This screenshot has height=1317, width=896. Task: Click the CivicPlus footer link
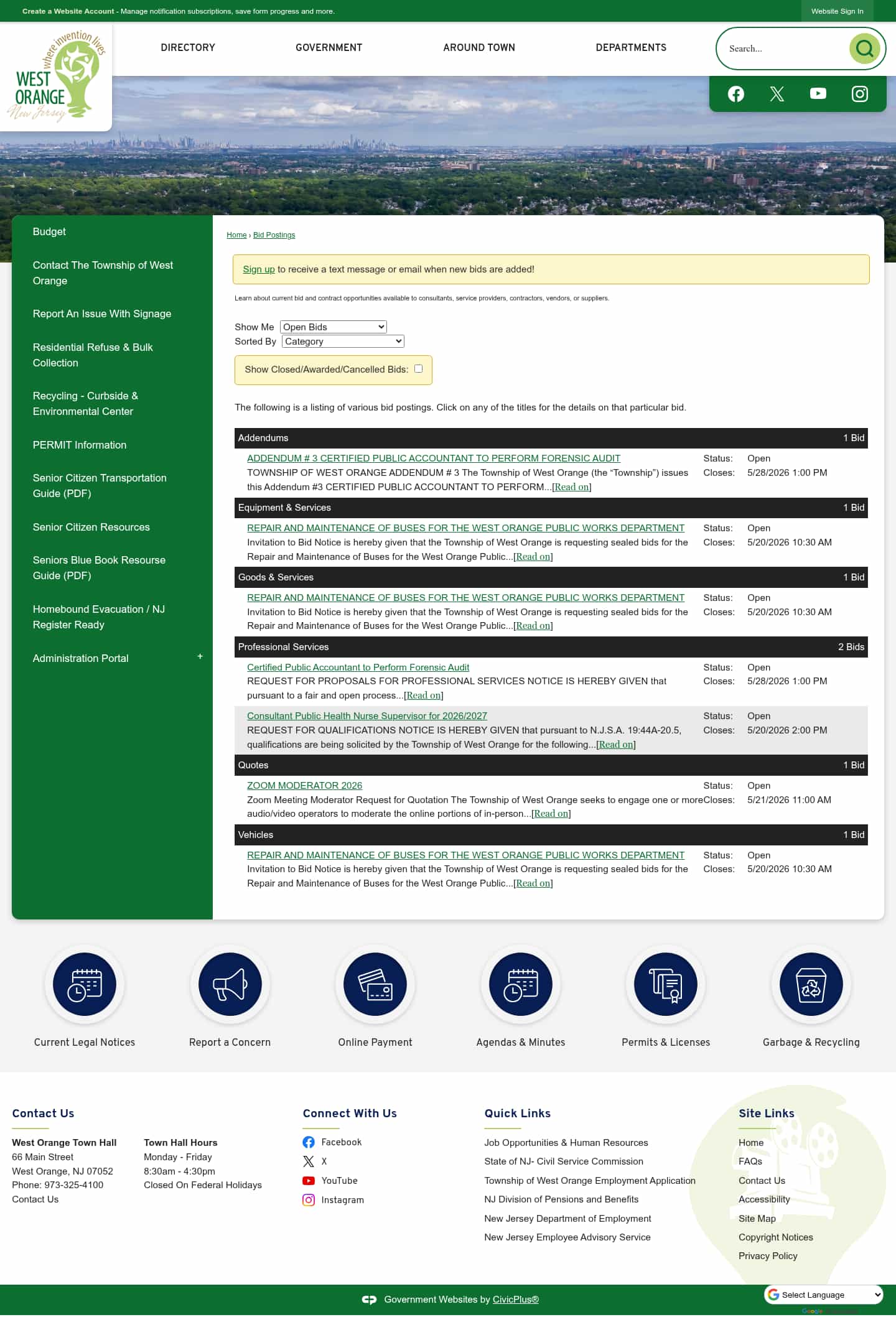coord(516,1300)
